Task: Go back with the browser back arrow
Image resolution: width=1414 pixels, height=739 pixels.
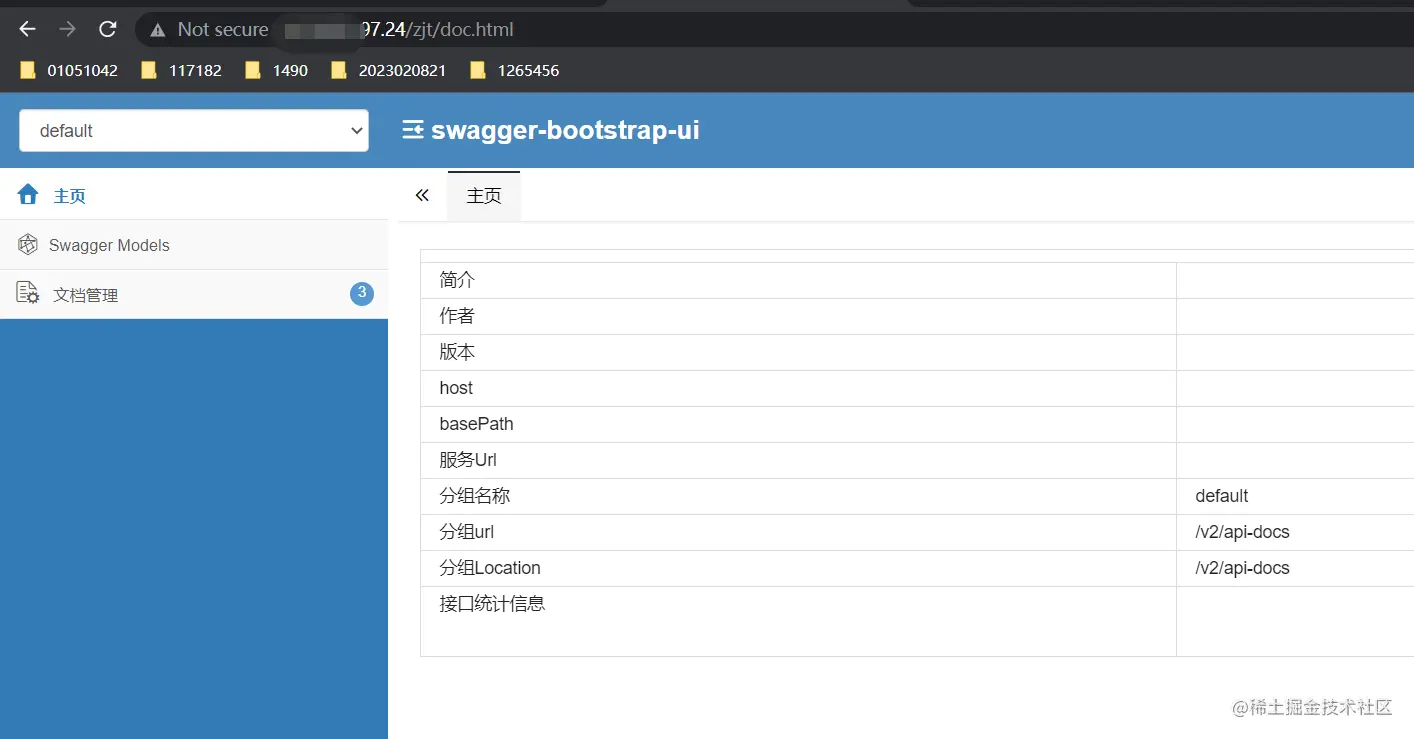Action: [x=27, y=29]
